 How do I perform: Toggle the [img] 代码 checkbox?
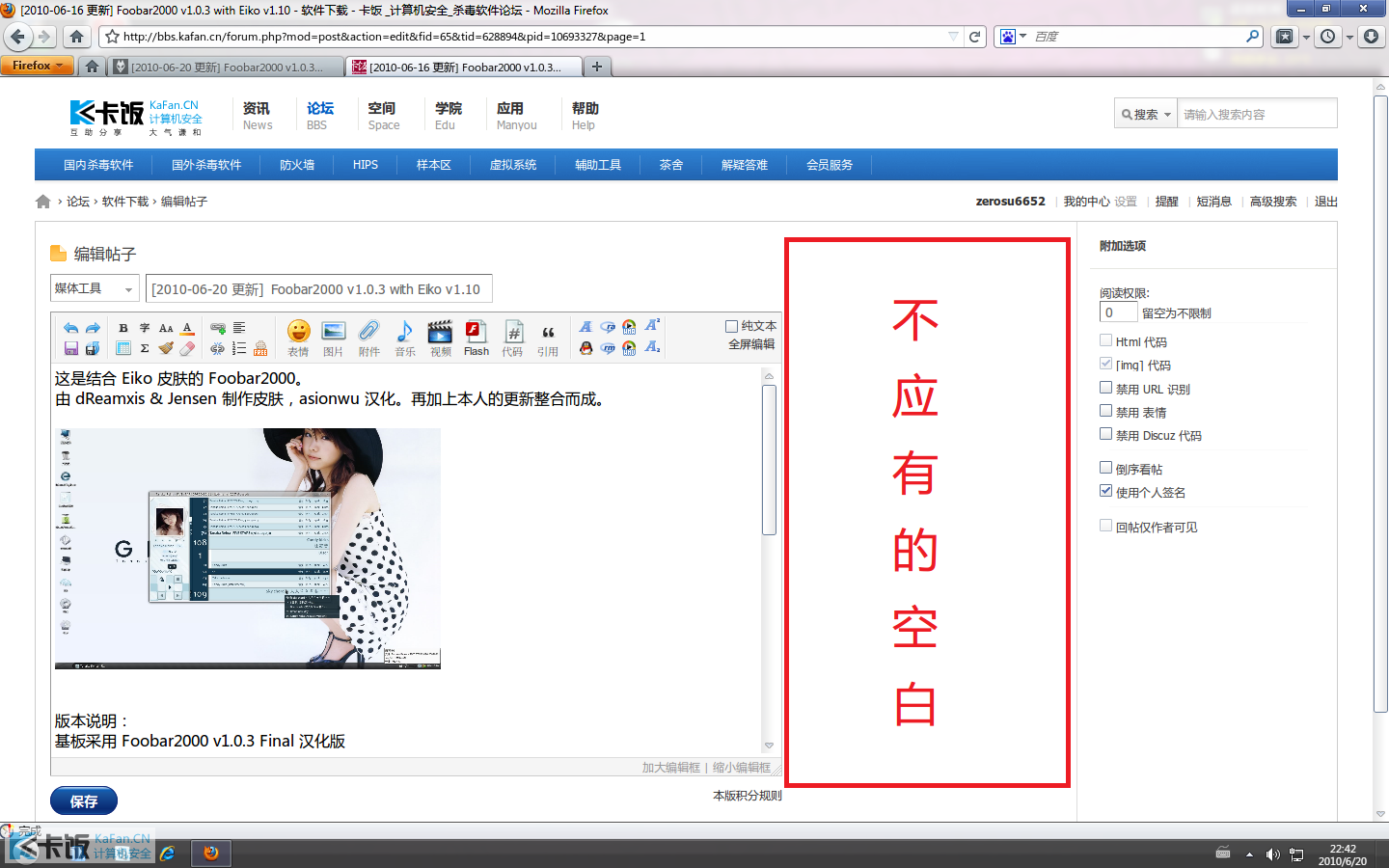(x=1105, y=364)
